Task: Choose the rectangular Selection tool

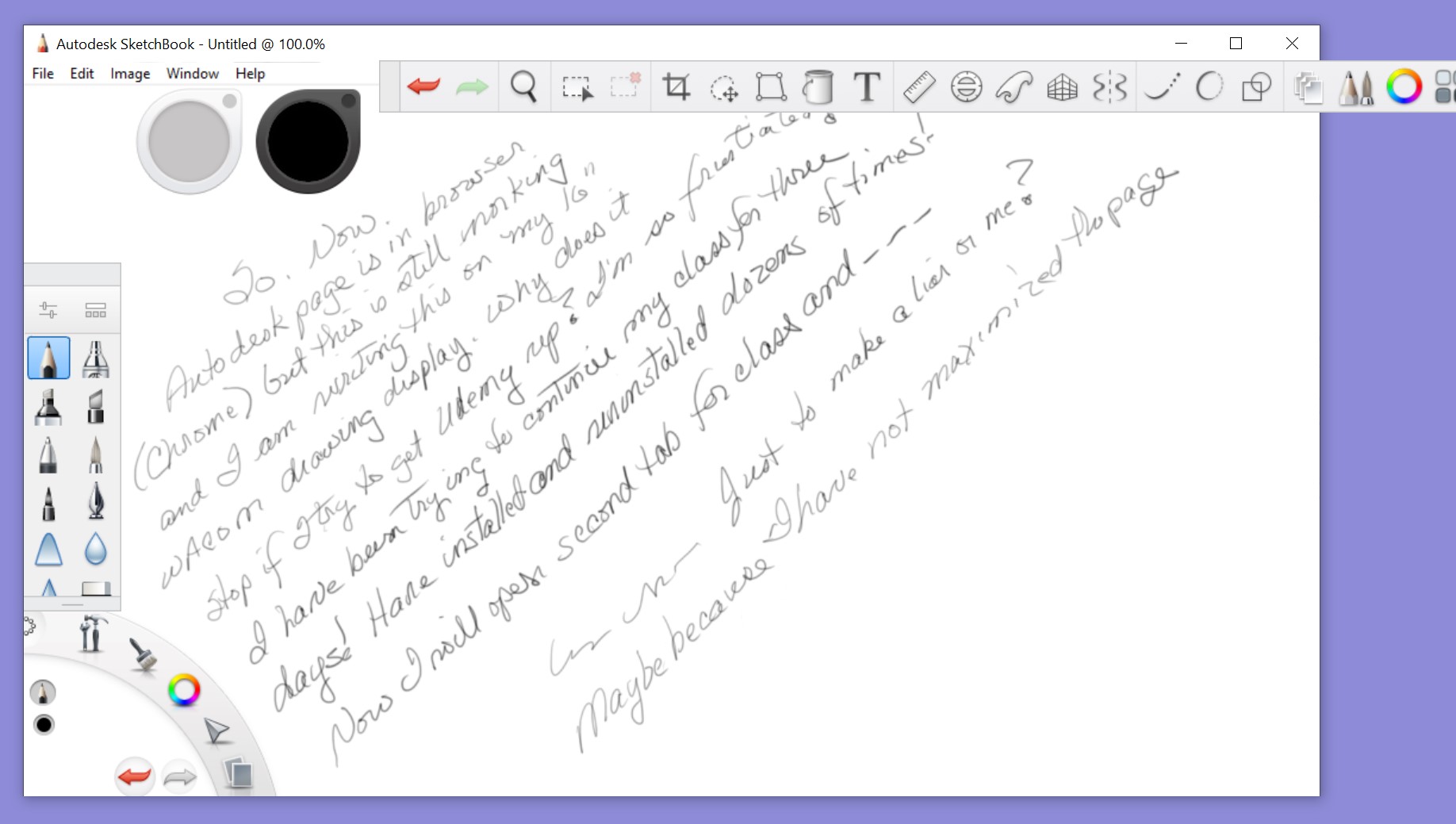Action: (577, 86)
